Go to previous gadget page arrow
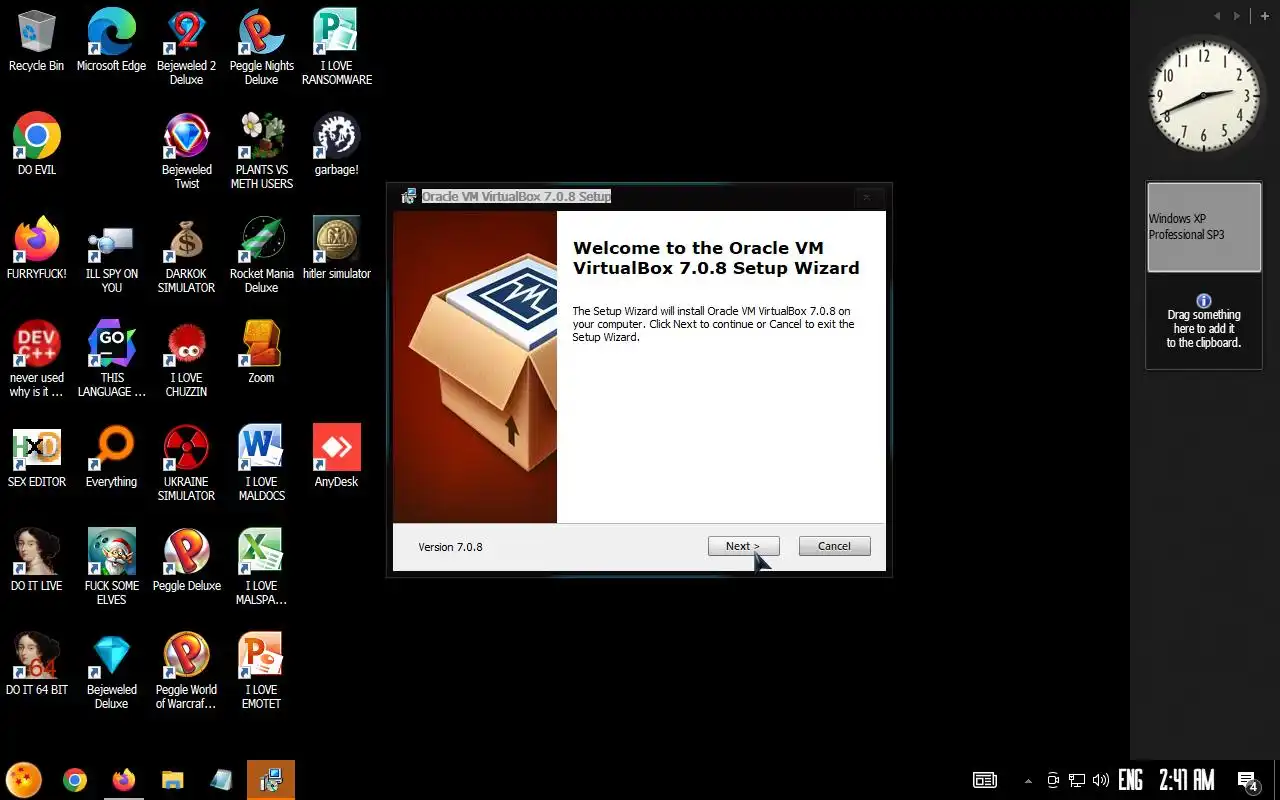Screen dimensions: 1280x800 tap(1217, 15)
